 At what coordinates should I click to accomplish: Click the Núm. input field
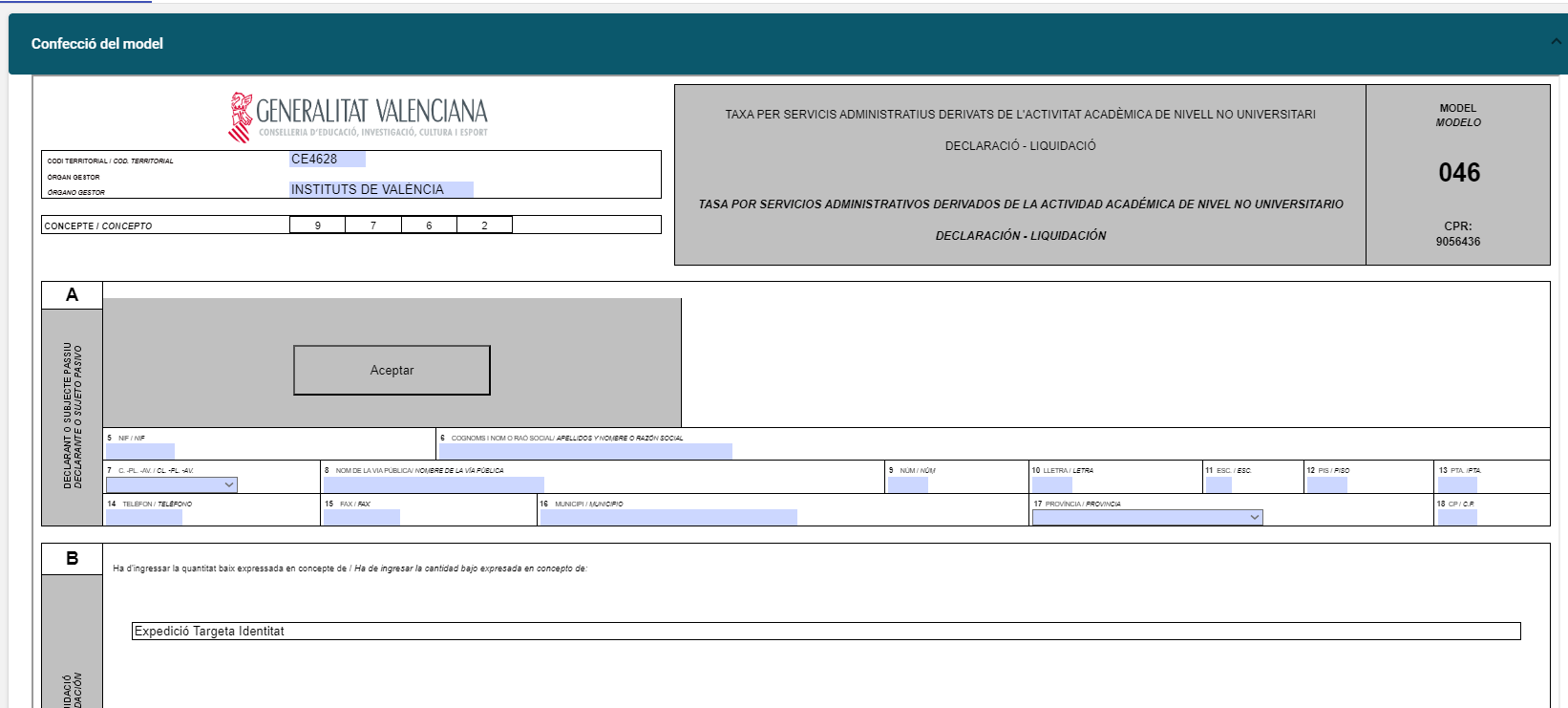tap(908, 484)
